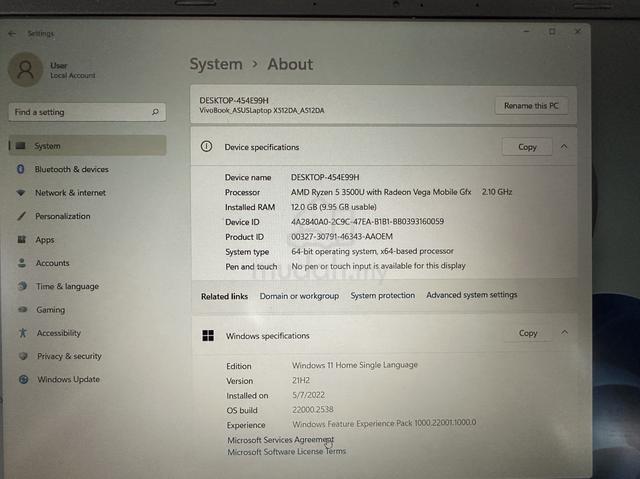Click the search magnifier icon
Screen dimensions: 640x479
[x=156, y=112]
